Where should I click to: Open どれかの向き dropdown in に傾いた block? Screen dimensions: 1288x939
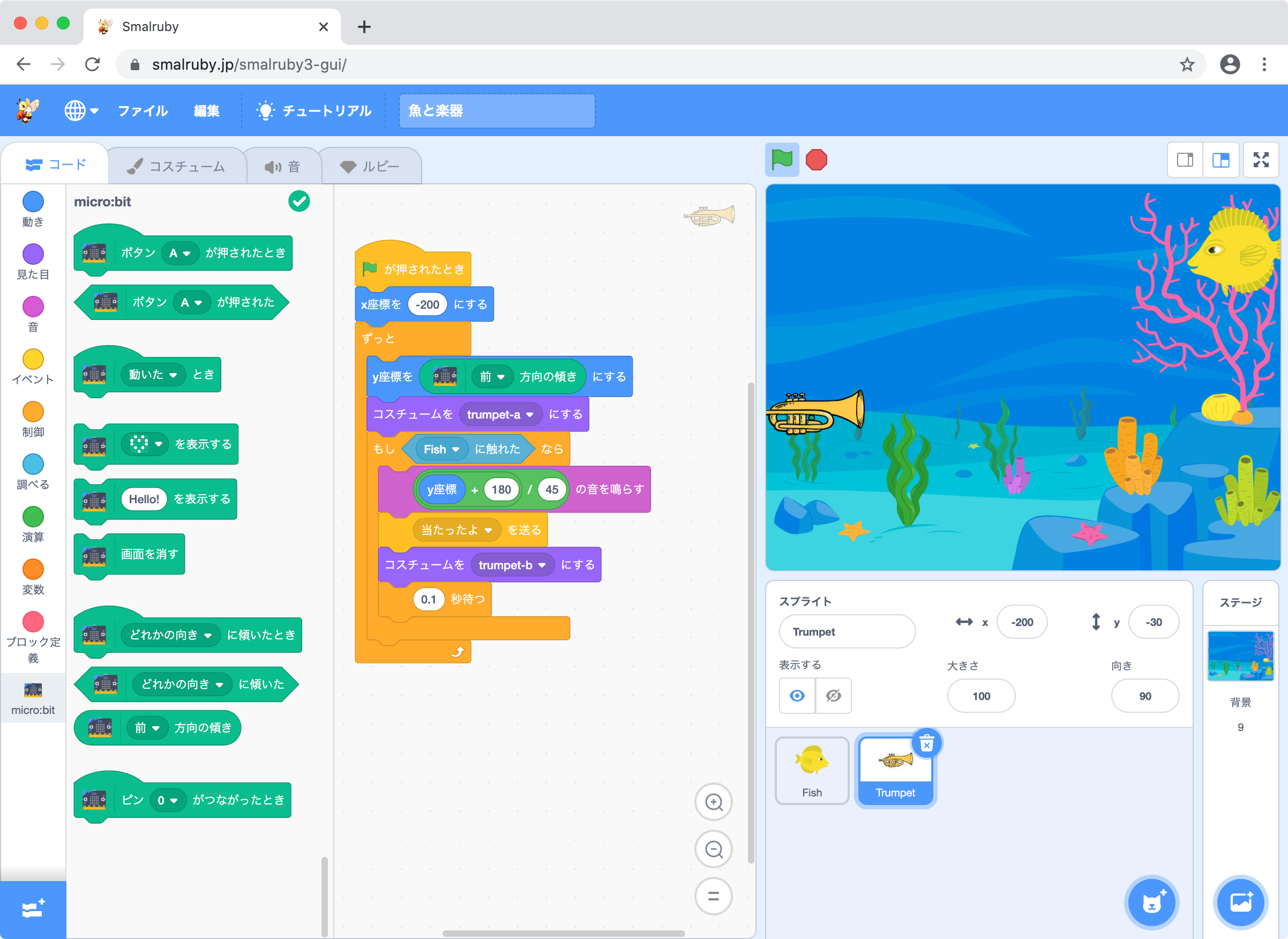click(x=182, y=684)
